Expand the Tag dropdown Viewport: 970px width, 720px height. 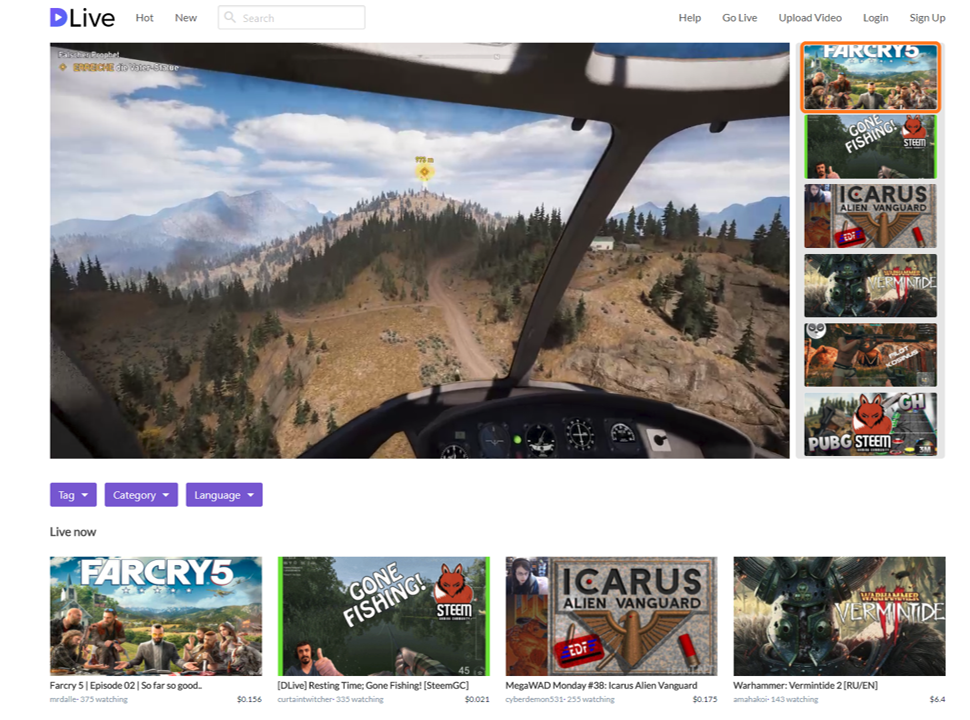tap(73, 495)
